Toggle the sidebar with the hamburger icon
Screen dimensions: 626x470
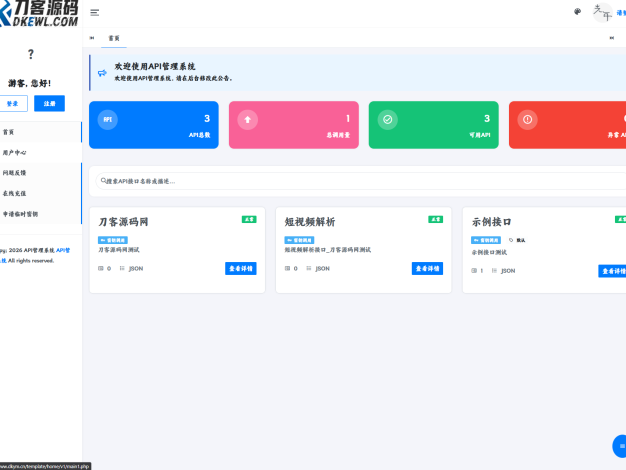[x=95, y=13]
